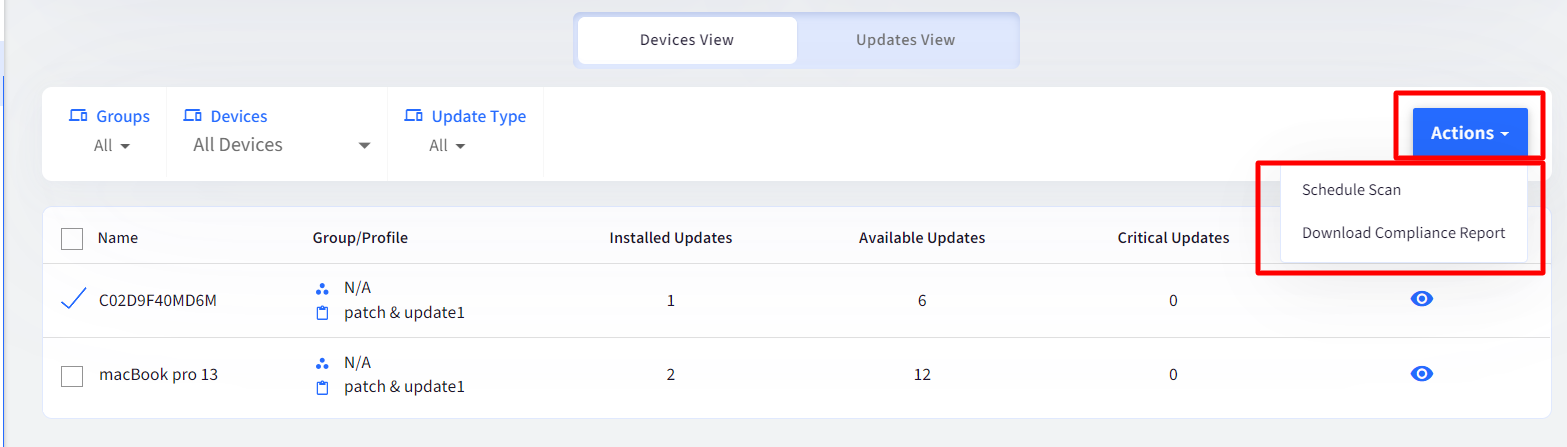The image size is (1567, 447).
Task: Switch to the Updates View tab
Action: pos(905,40)
